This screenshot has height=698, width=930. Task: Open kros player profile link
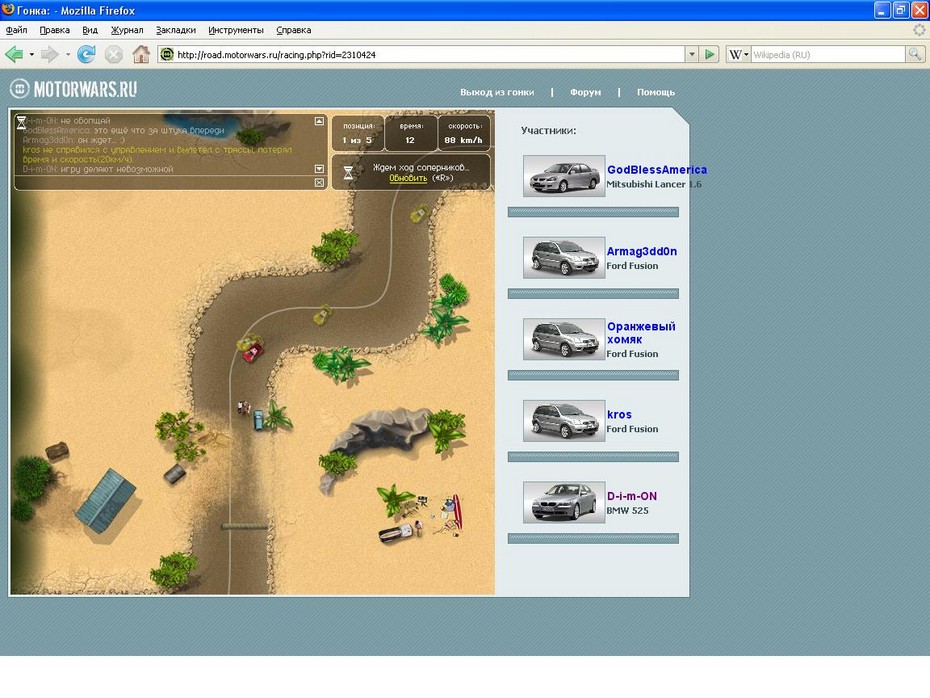619,415
